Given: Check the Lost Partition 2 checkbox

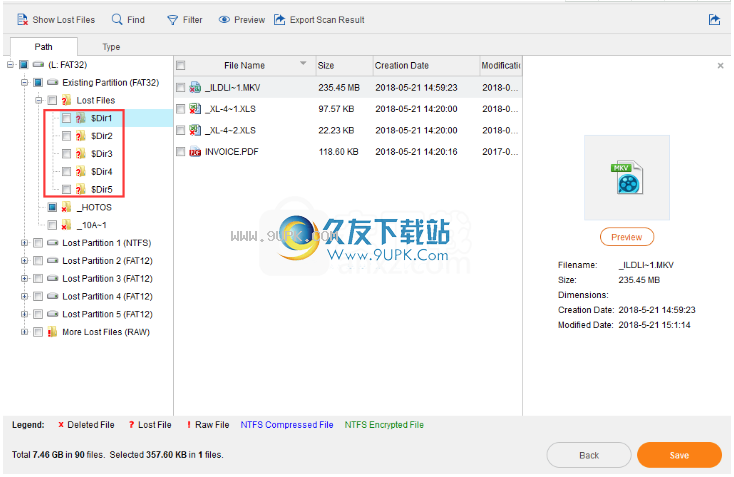Looking at the screenshot, I should [x=38, y=261].
